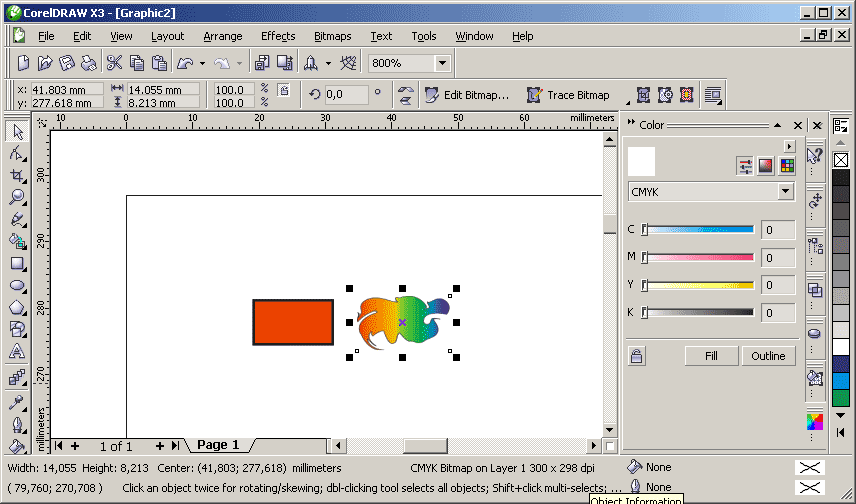Expand the palette with bottom arrow

click(x=841, y=432)
